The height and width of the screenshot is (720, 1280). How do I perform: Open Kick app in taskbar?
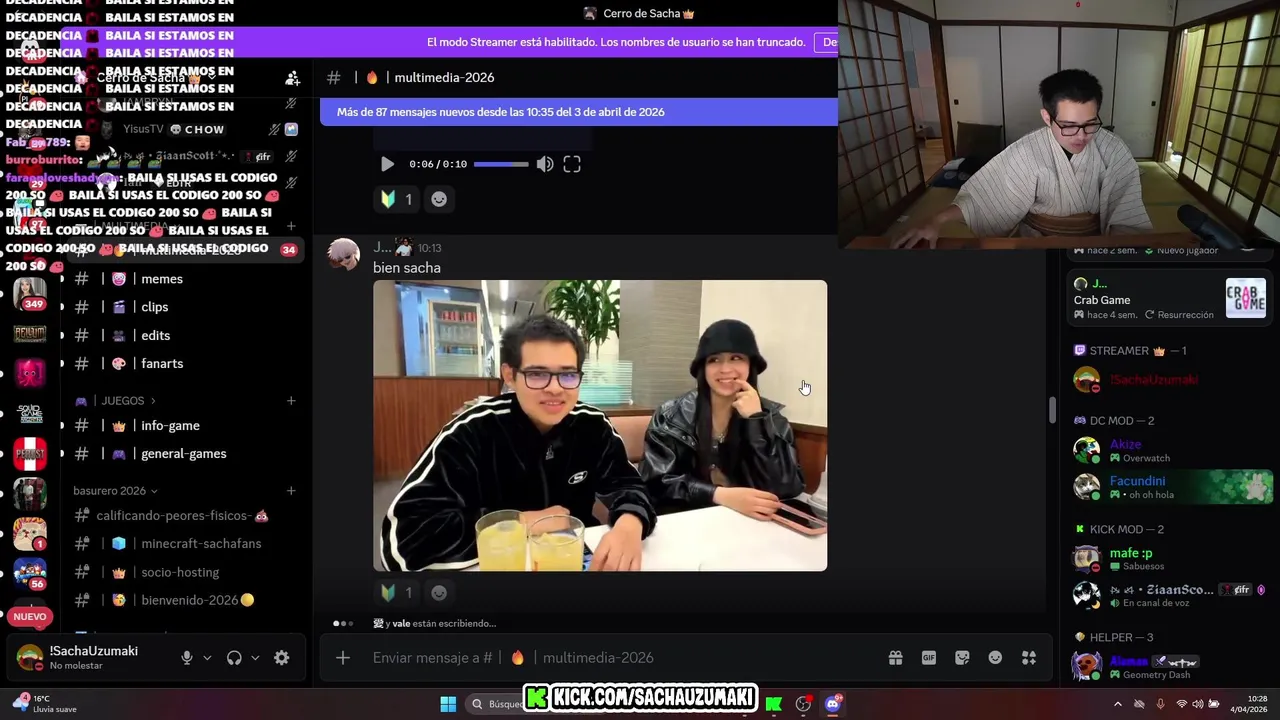[x=773, y=704]
